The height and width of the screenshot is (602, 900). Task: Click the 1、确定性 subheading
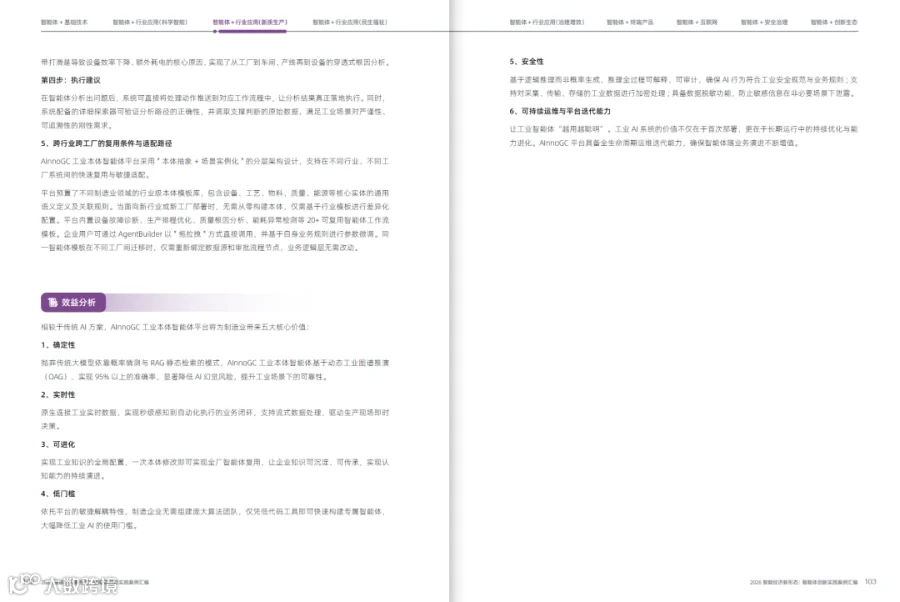(x=58, y=345)
